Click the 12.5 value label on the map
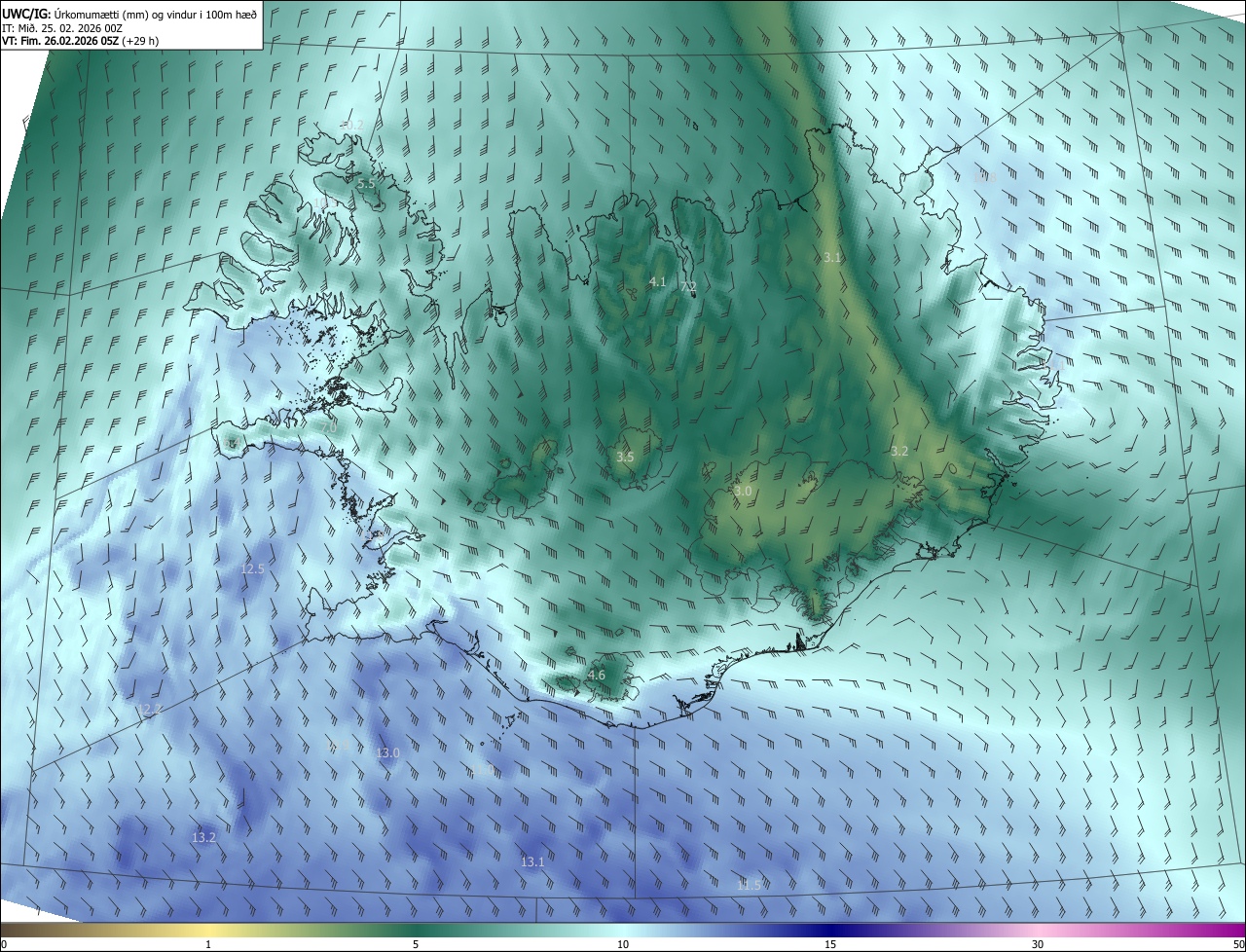Screen dimensions: 1246x952 pos(253,568)
